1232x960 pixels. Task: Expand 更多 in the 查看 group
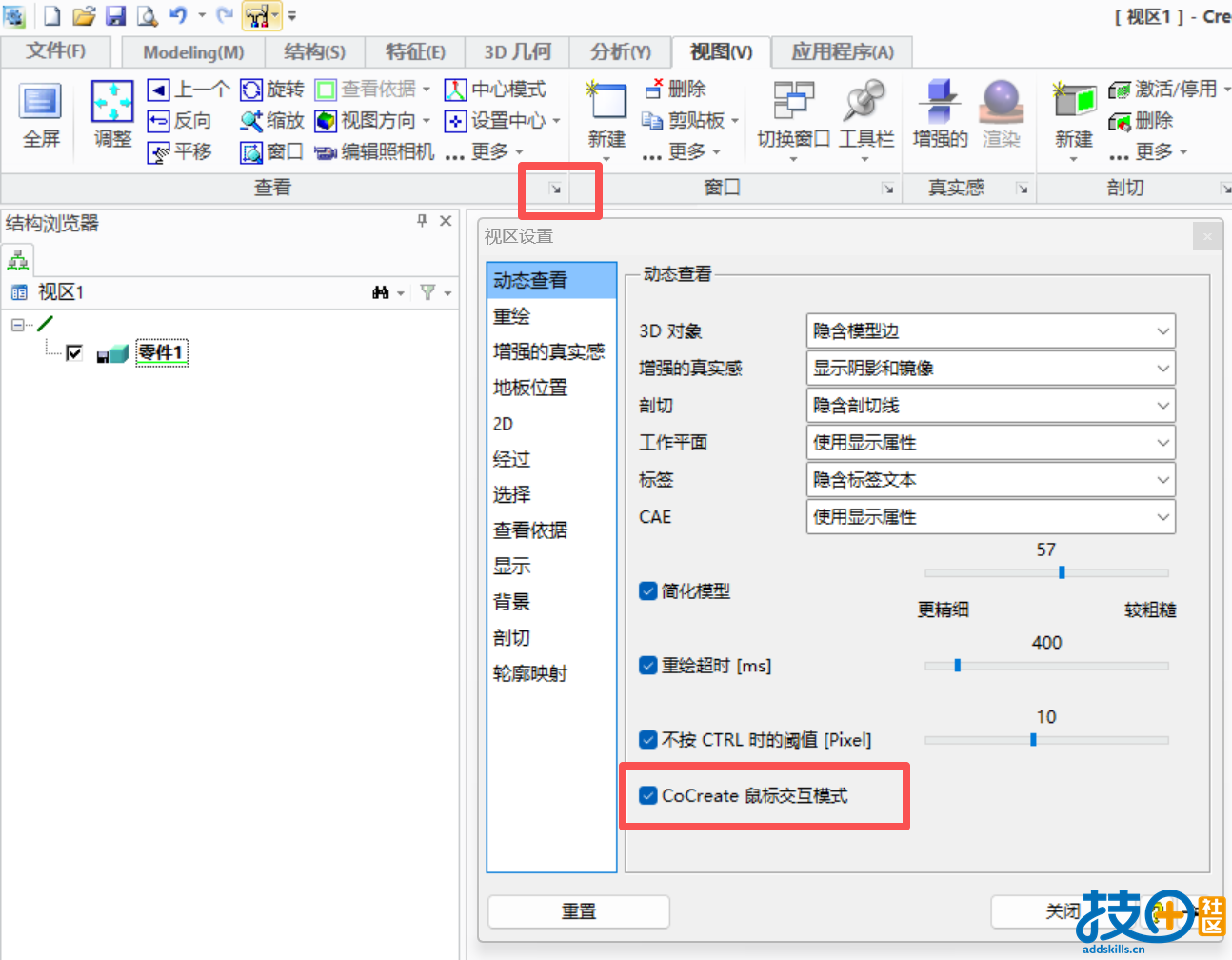[x=485, y=151]
